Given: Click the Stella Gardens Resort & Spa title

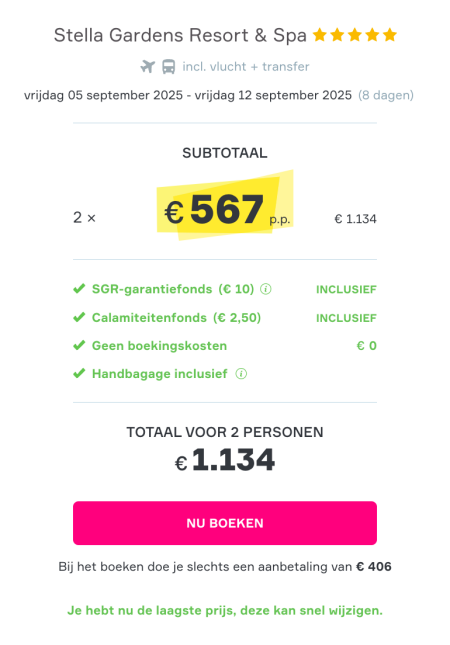Looking at the screenshot, I should coord(180,35).
